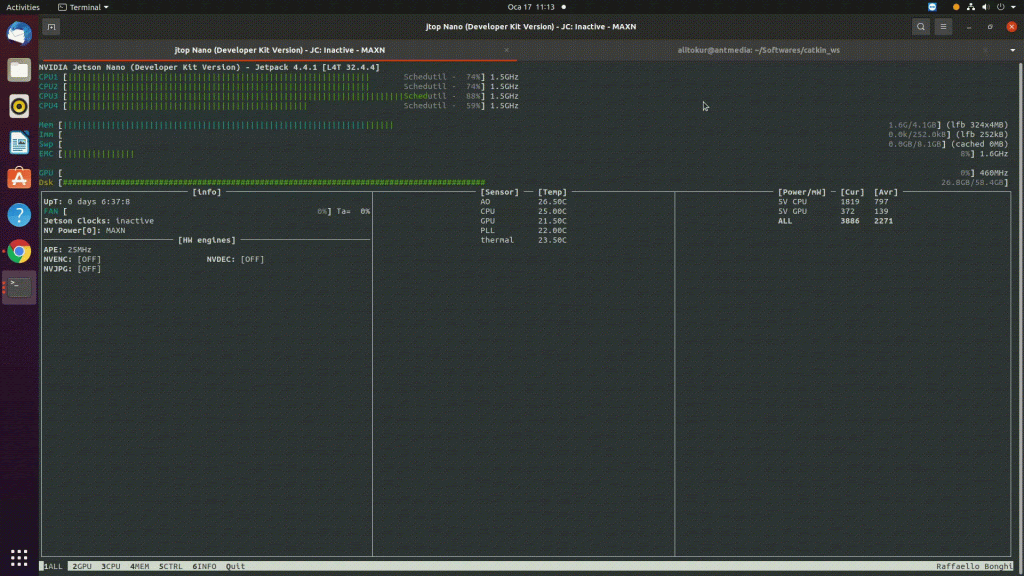Viewport: 1024px width, 576px height.
Task: Open Ubuntu Software store icon
Action: click(19, 178)
